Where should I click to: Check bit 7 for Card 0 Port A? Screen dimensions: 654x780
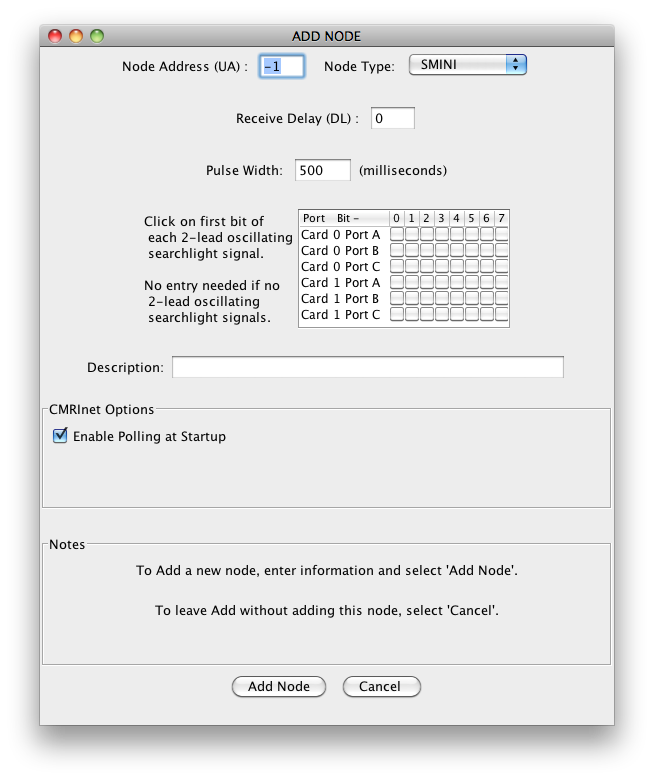502,234
